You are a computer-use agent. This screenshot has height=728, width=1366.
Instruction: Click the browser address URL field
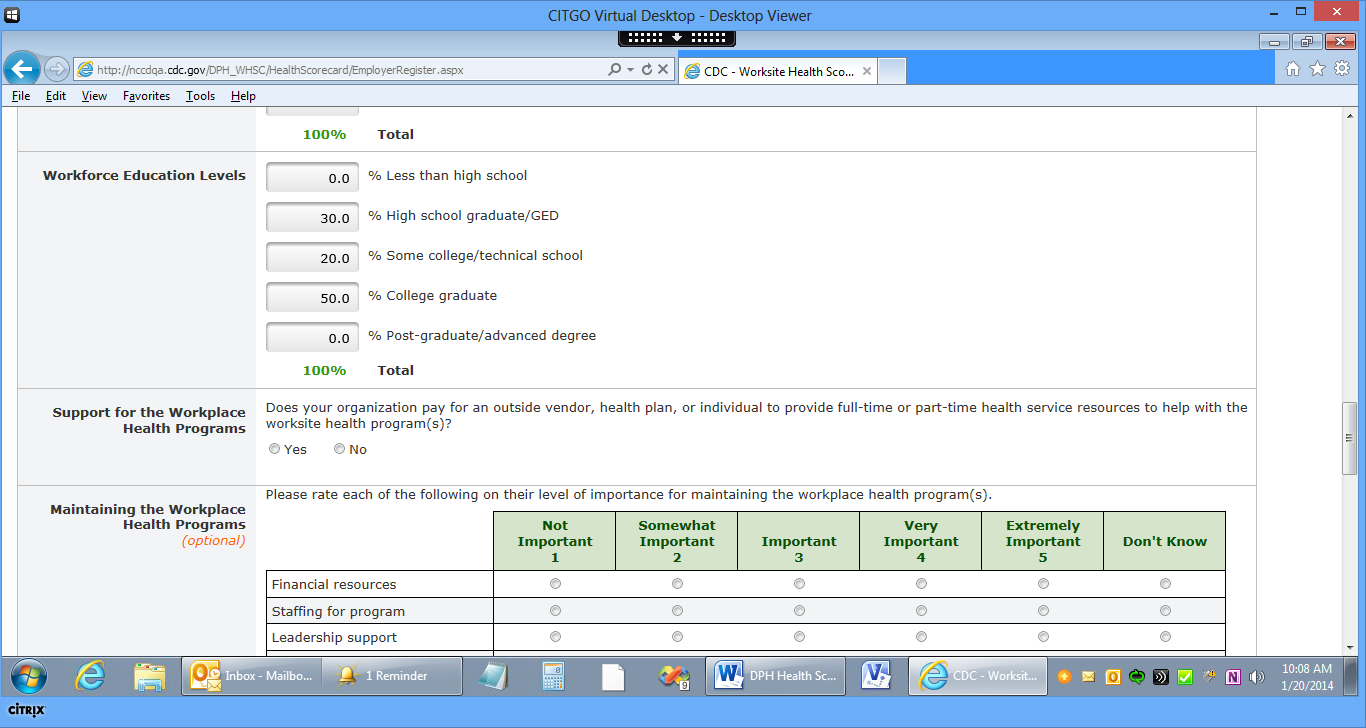[x=340, y=70]
